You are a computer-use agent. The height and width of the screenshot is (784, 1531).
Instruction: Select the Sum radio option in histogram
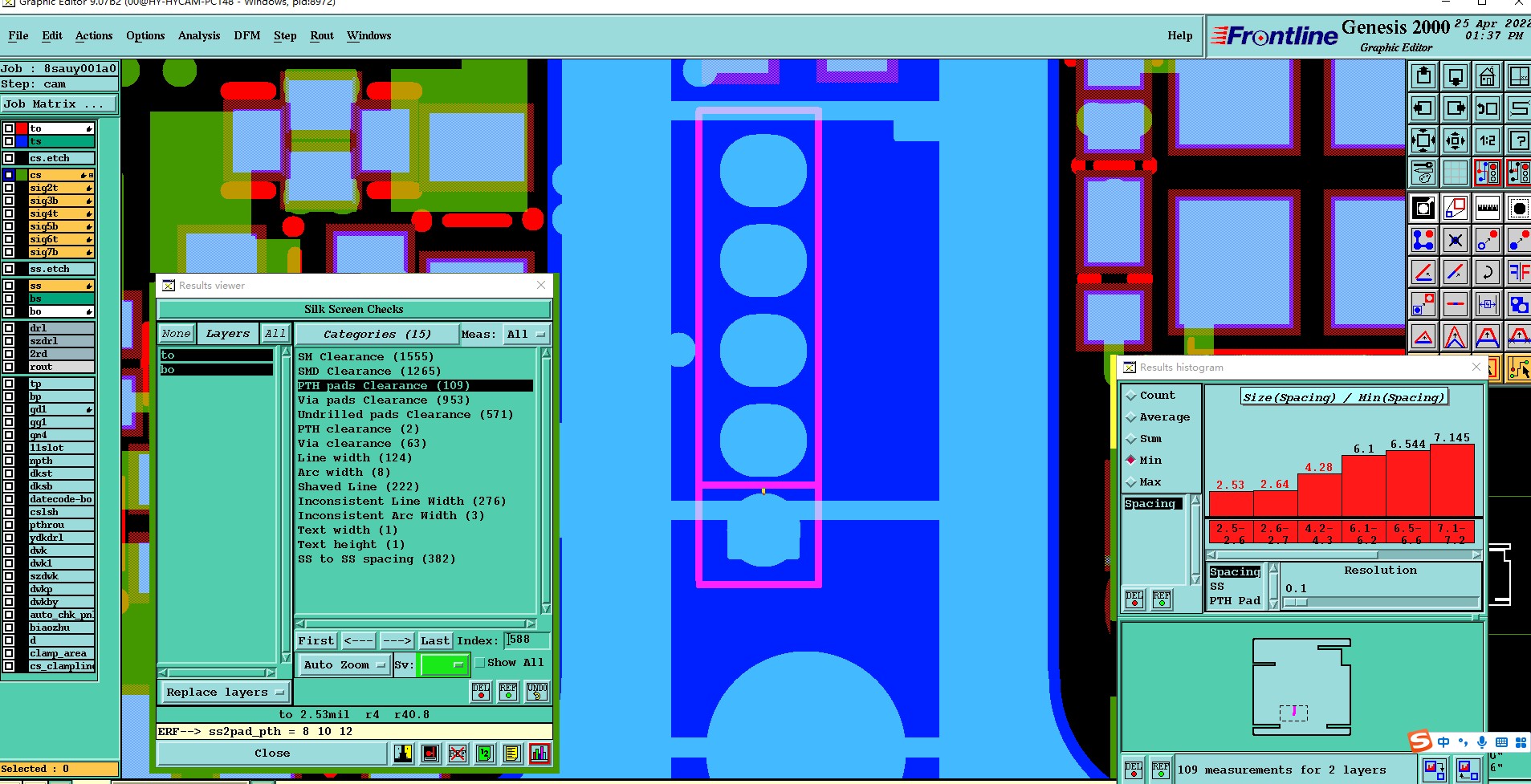(x=1131, y=439)
